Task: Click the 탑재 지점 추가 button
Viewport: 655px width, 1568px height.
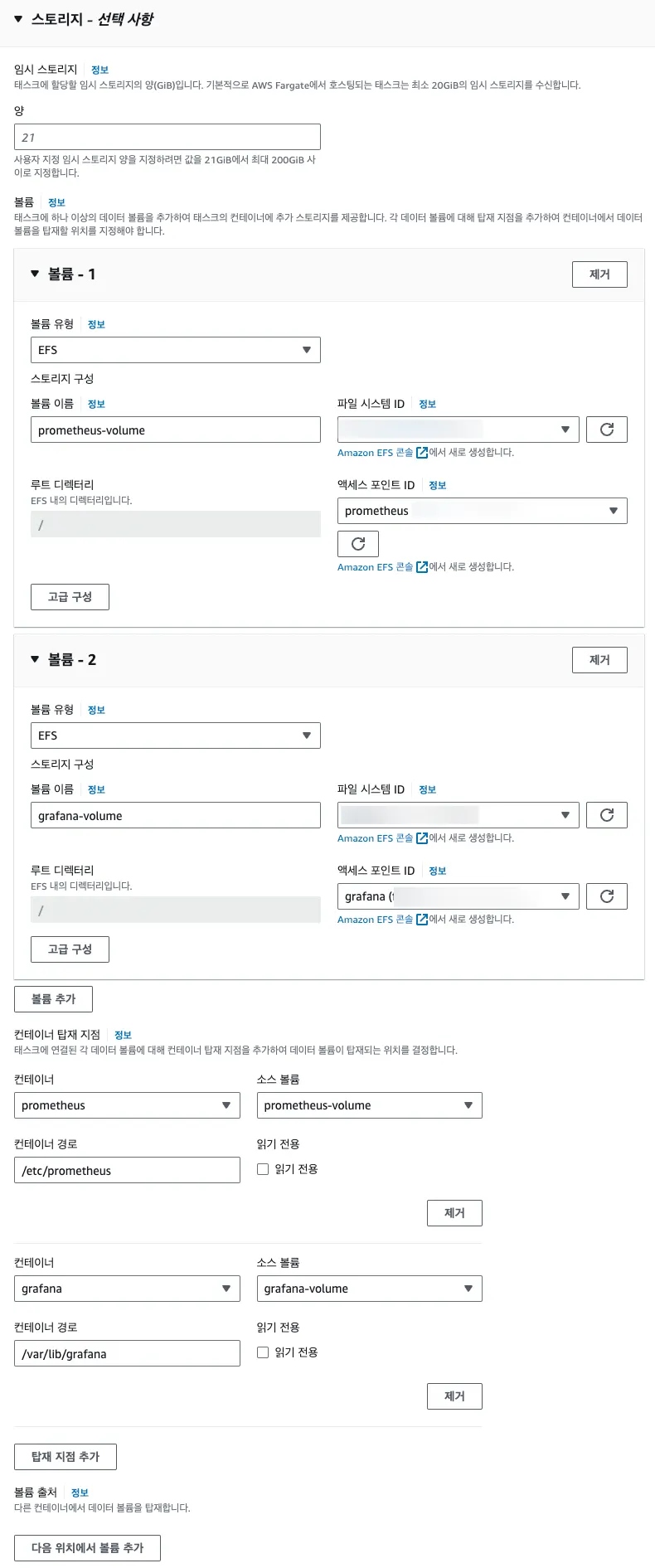Action: point(65,1457)
